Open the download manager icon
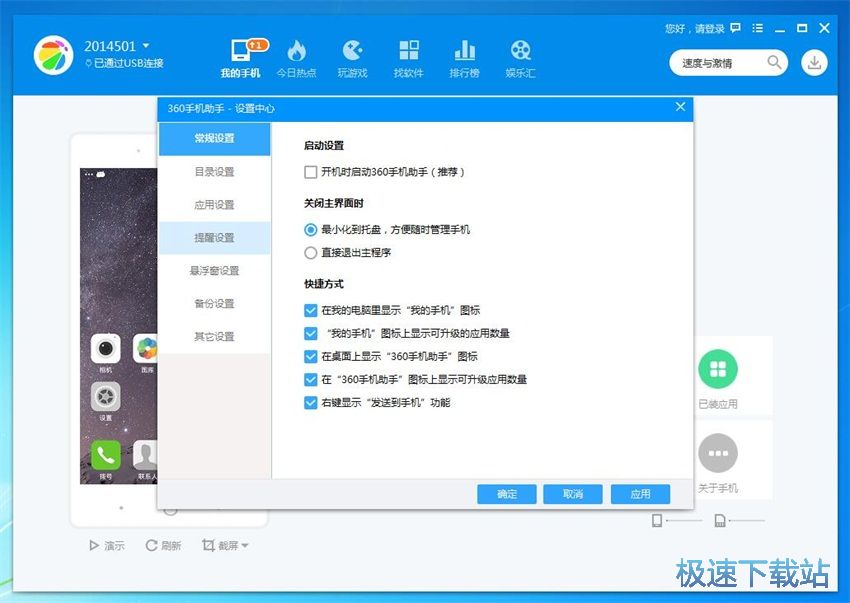 (814, 63)
